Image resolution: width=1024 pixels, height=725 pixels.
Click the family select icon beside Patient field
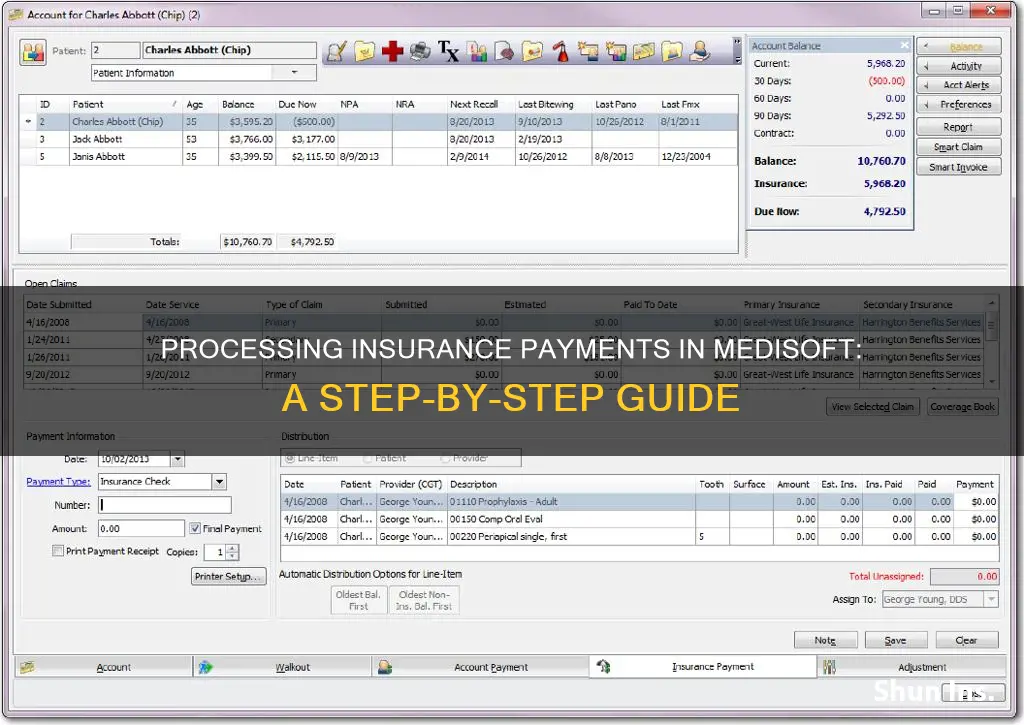(x=33, y=52)
